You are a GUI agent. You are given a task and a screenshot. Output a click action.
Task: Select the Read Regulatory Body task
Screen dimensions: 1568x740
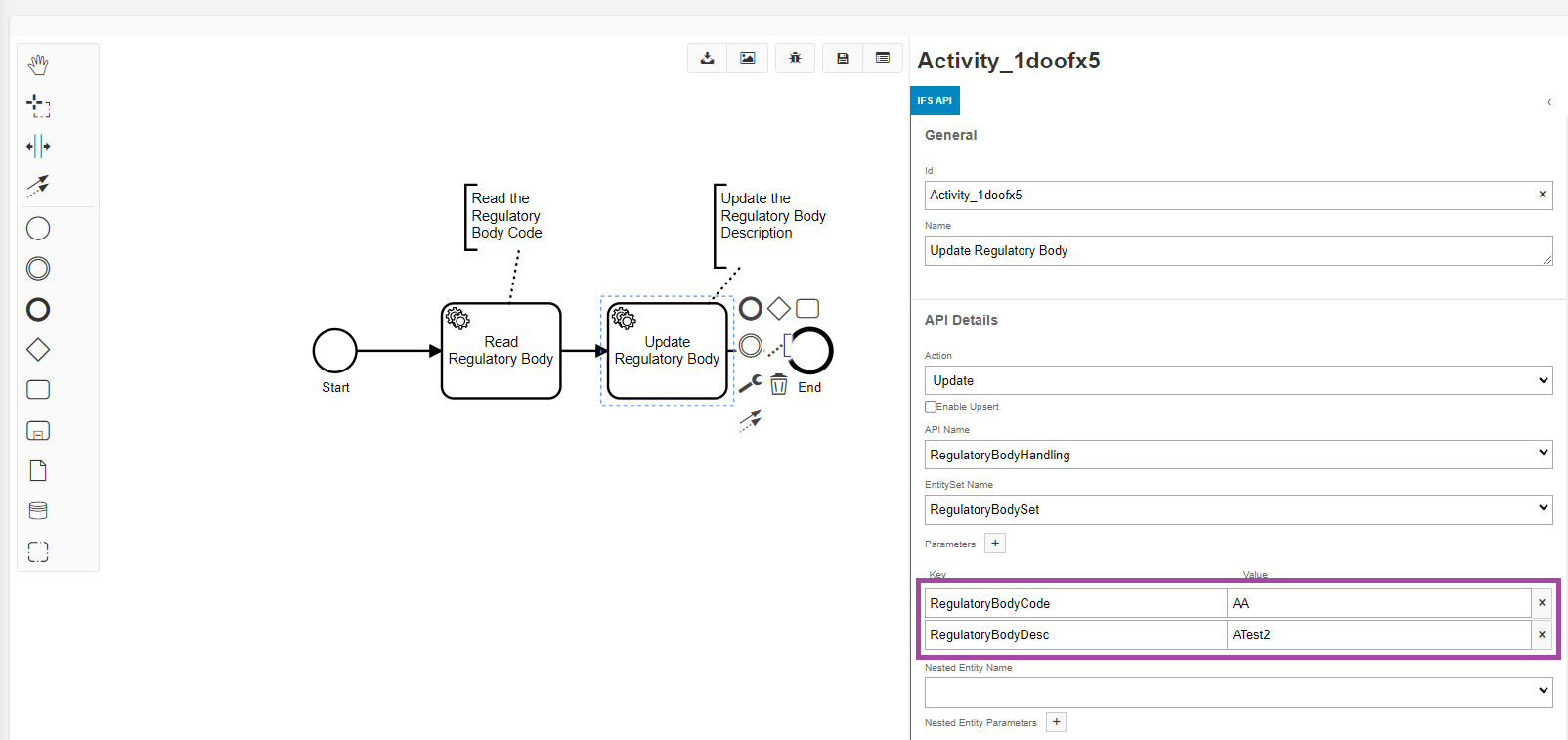coord(501,351)
